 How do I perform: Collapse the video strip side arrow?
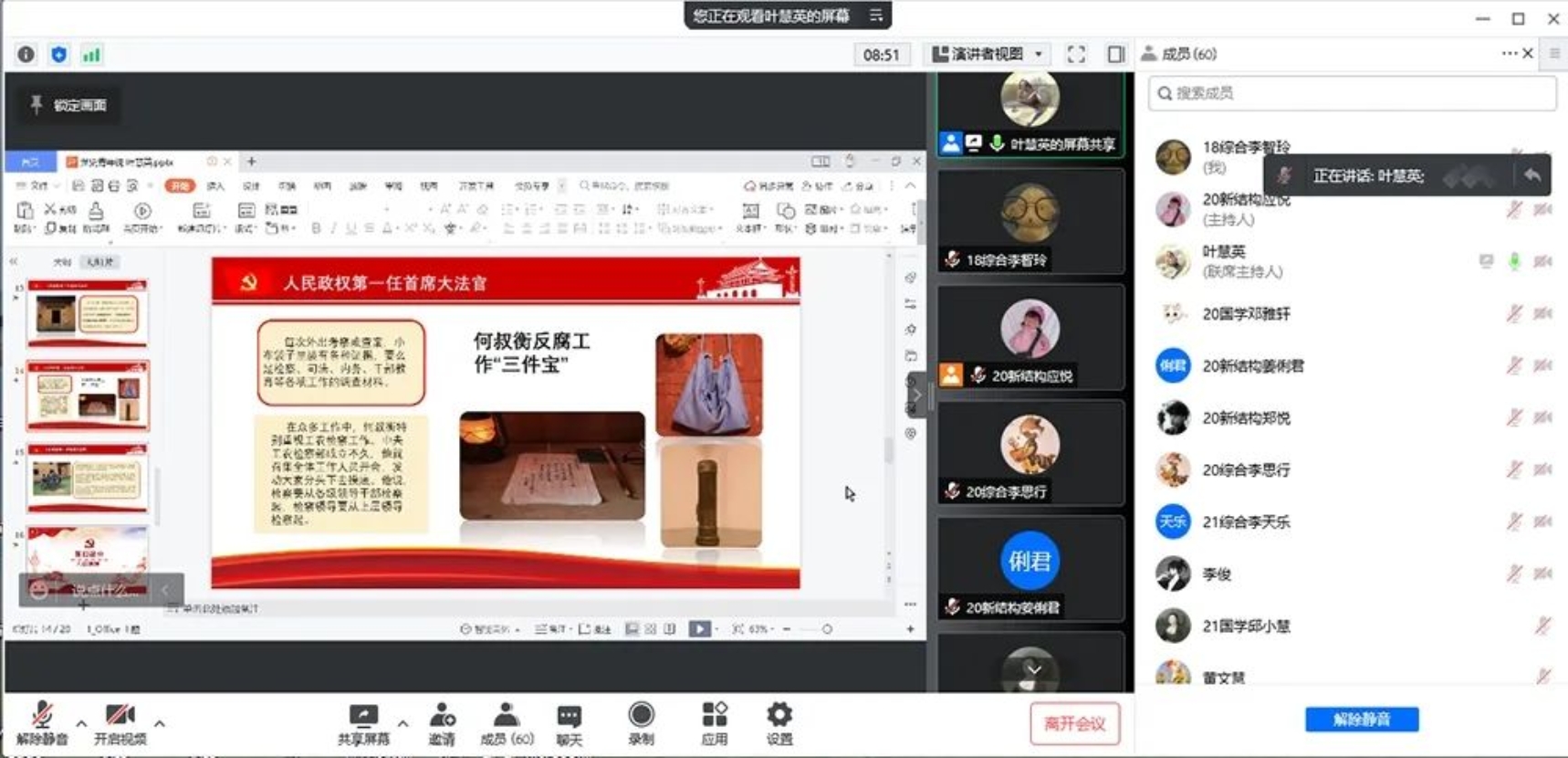coord(917,395)
